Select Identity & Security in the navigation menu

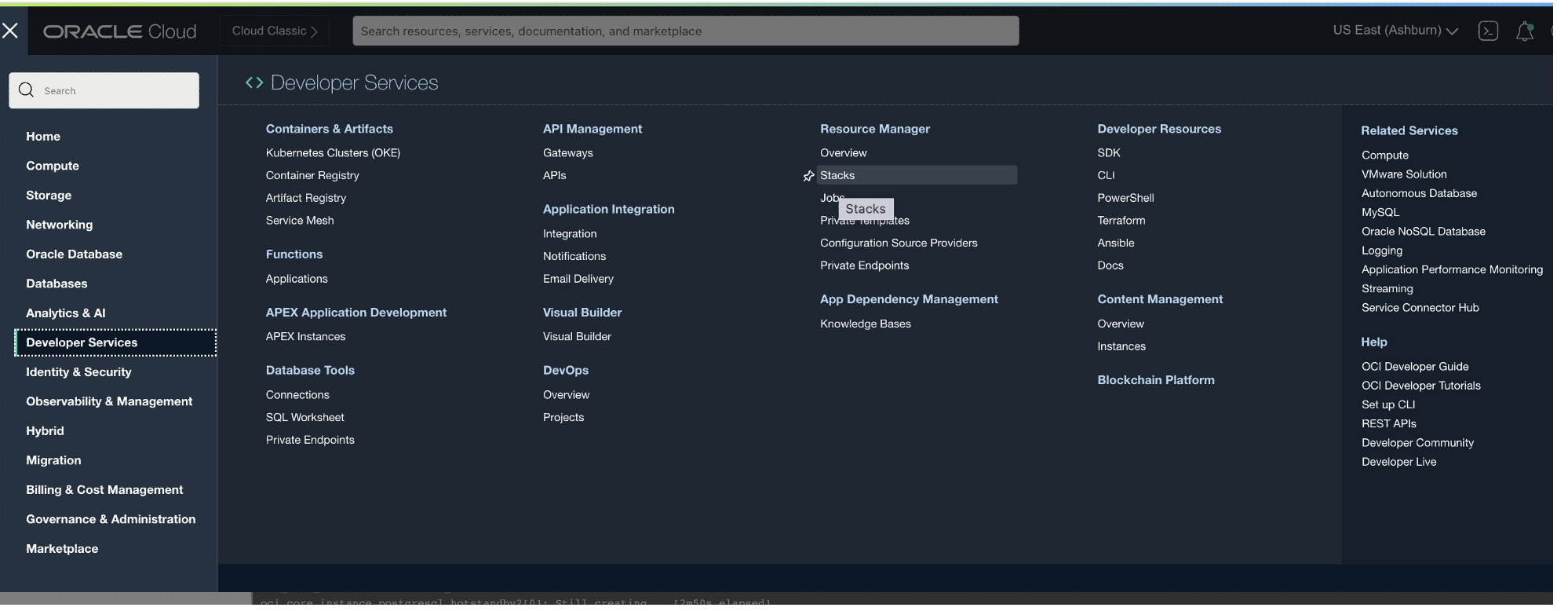(x=78, y=372)
